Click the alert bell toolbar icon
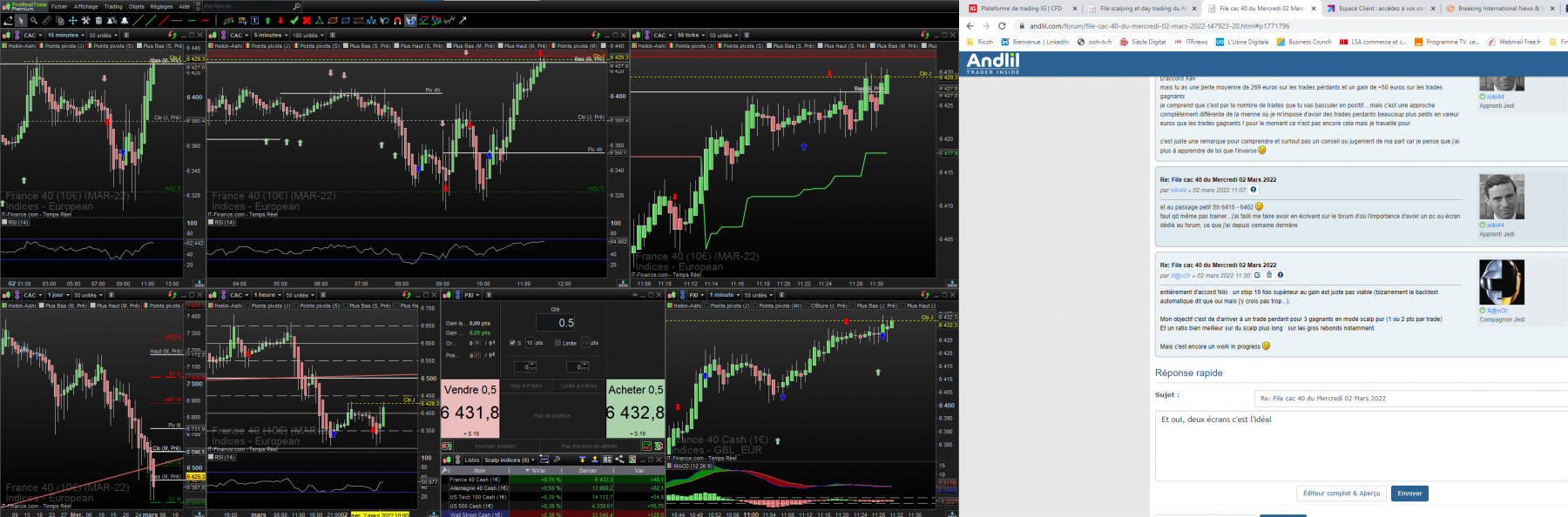This screenshot has width=1568, height=517. (125, 20)
